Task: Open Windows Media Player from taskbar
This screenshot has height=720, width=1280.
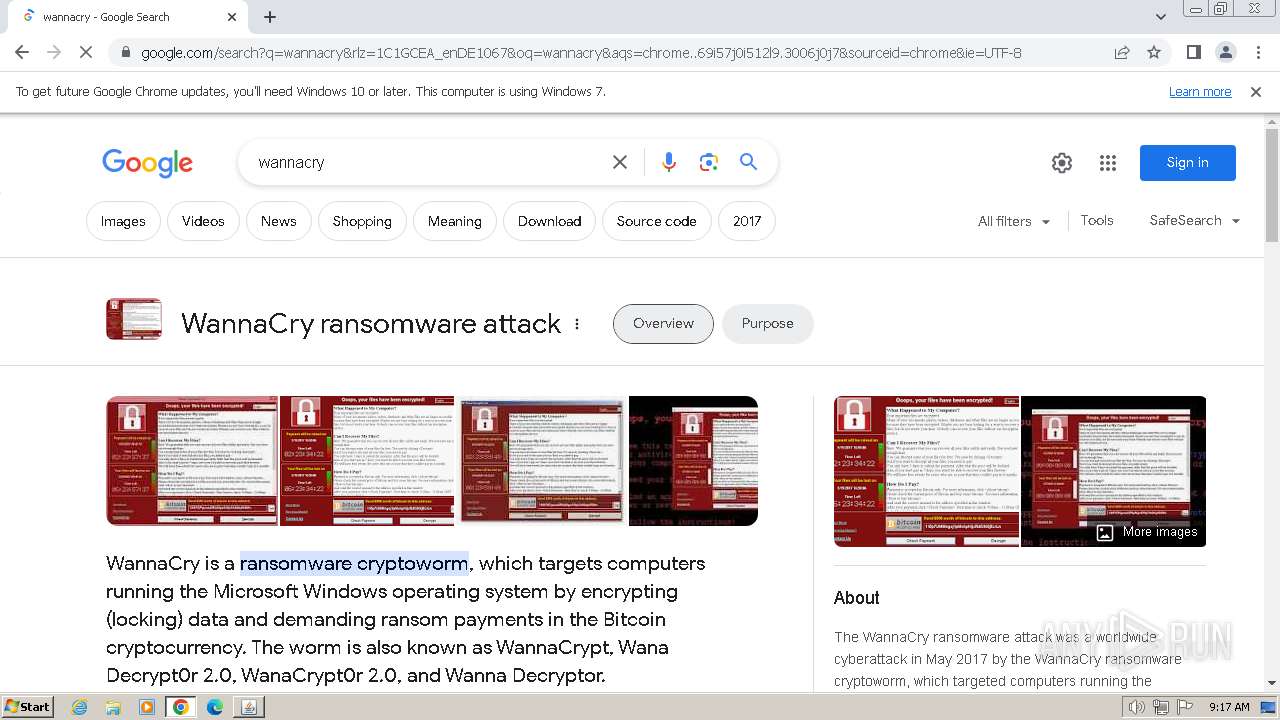Action: click(147, 707)
